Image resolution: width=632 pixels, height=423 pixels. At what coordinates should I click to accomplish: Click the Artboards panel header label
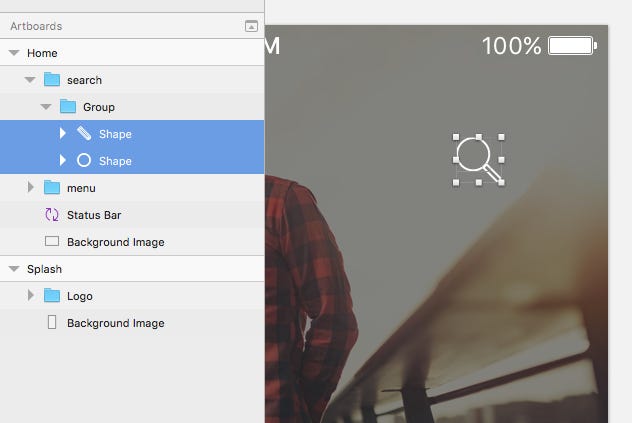tap(36, 26)
